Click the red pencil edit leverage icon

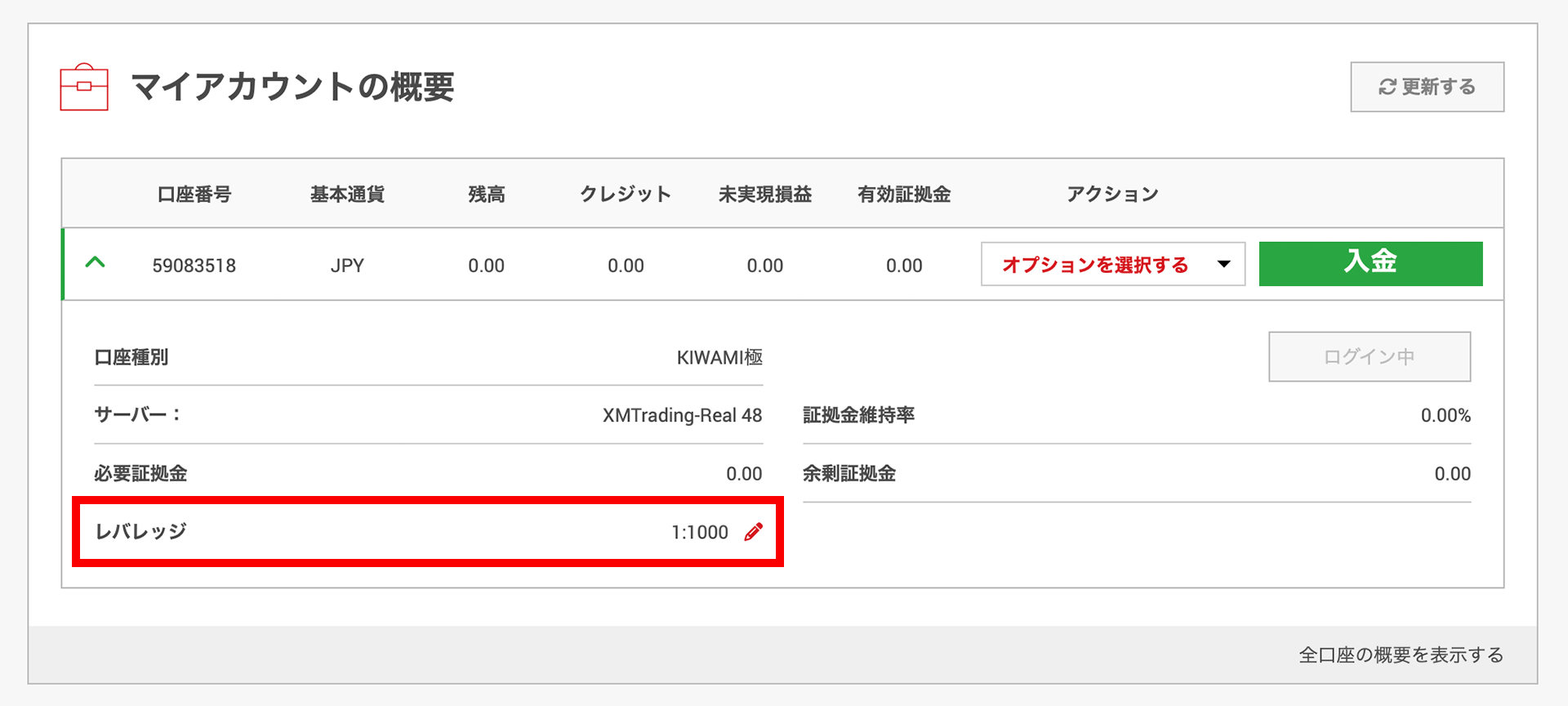tap(754, 532)
